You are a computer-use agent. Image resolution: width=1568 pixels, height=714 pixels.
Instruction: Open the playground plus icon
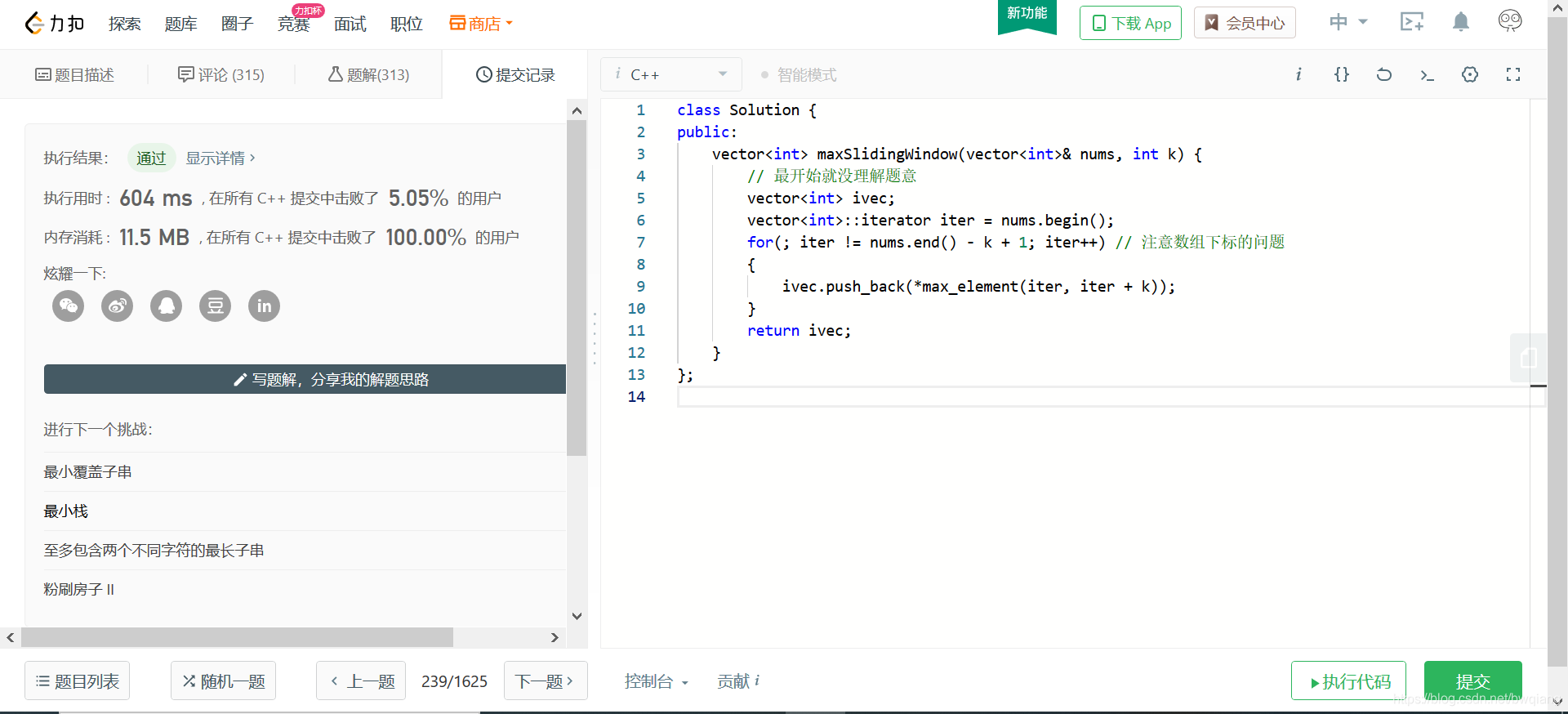pyautogui.click(x=1412, y=22)
